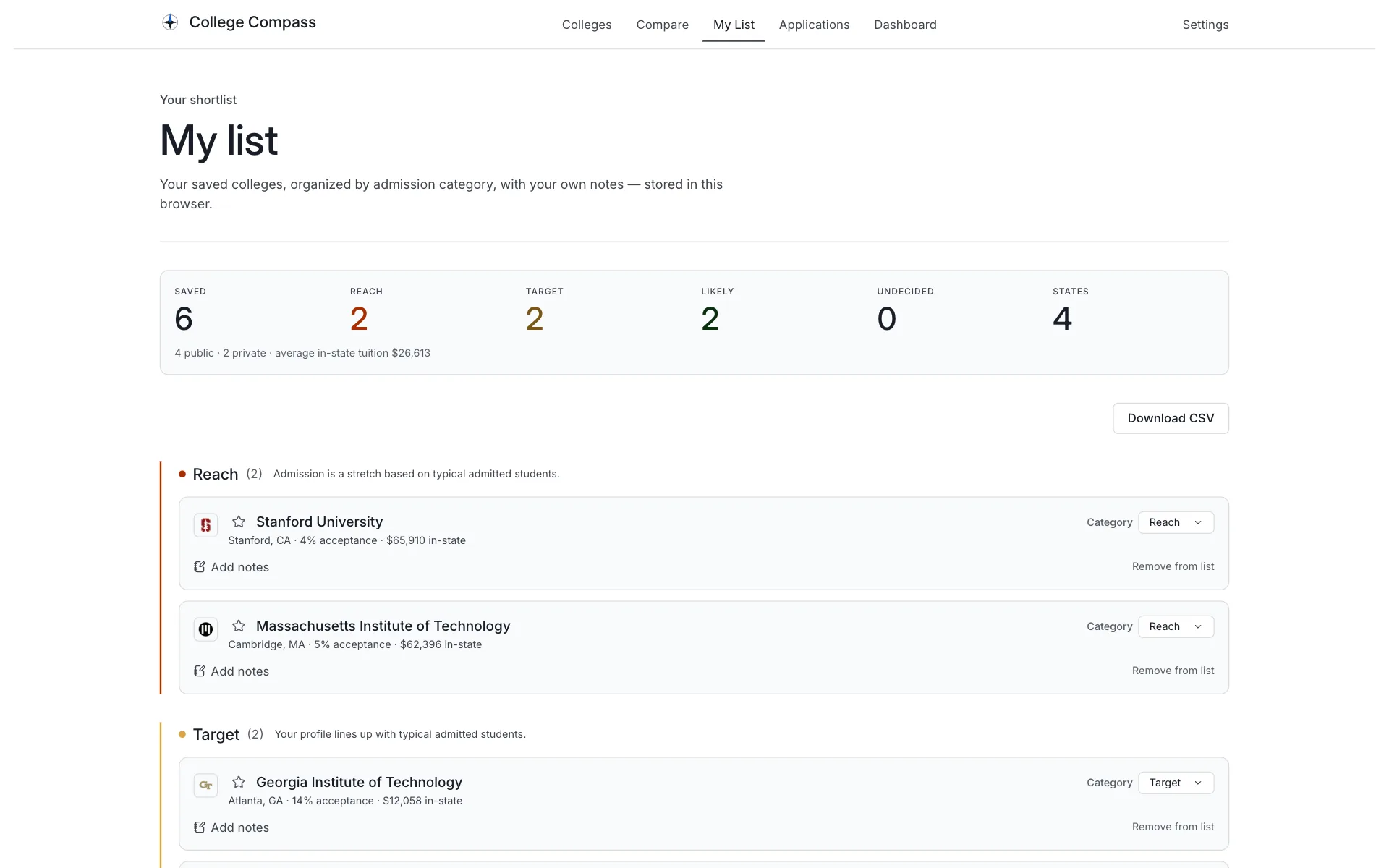This screenshot has width=1389, height=868.
Task: Toggle the star next to Stanford University
Action: pos(239,522)
